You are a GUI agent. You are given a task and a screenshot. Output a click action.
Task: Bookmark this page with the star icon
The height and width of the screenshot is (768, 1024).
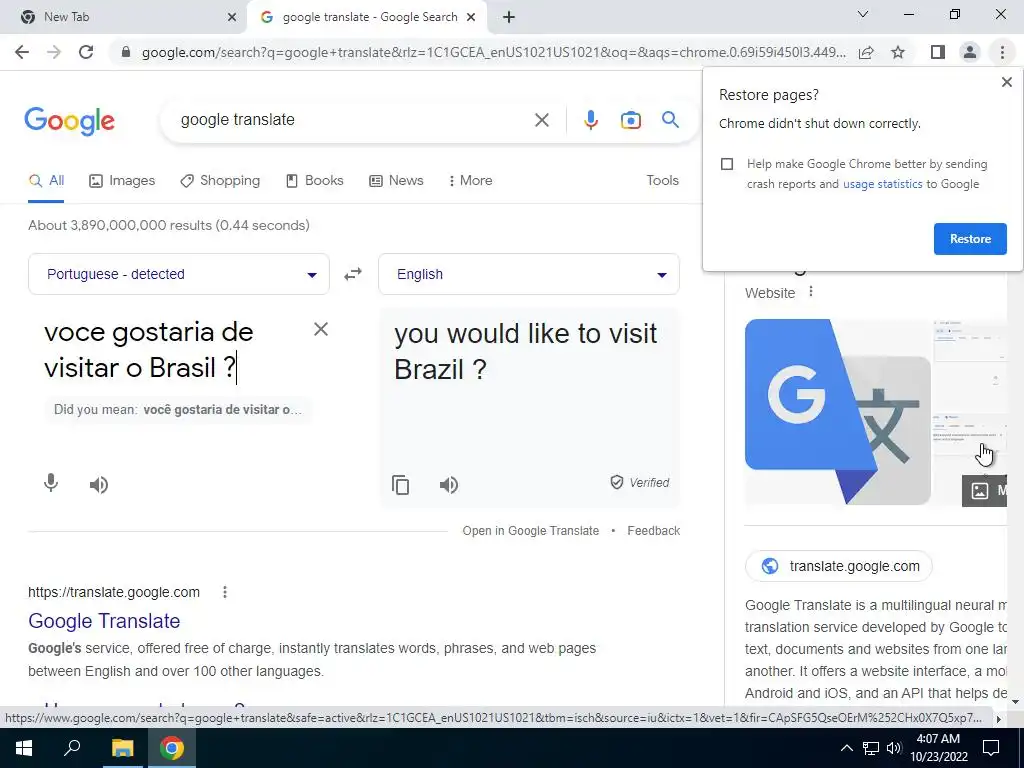coord(898,52)
